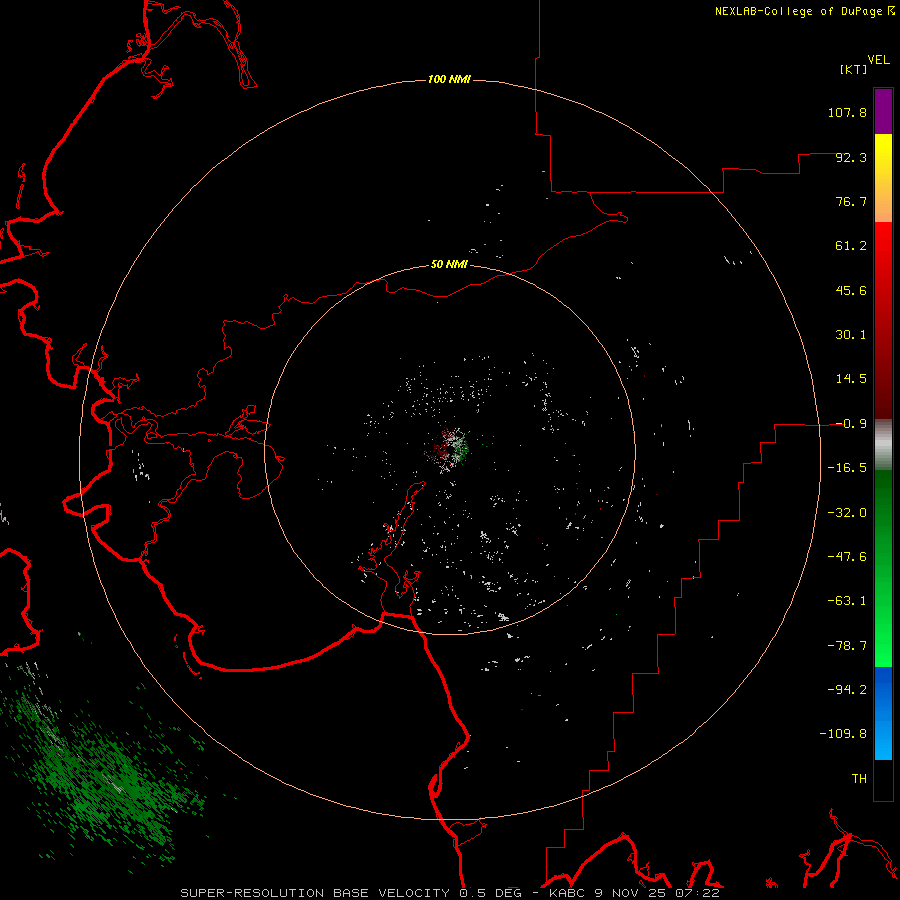Click the [KT] units label
This screenshot has width=900, height=900.
(854, 69)
